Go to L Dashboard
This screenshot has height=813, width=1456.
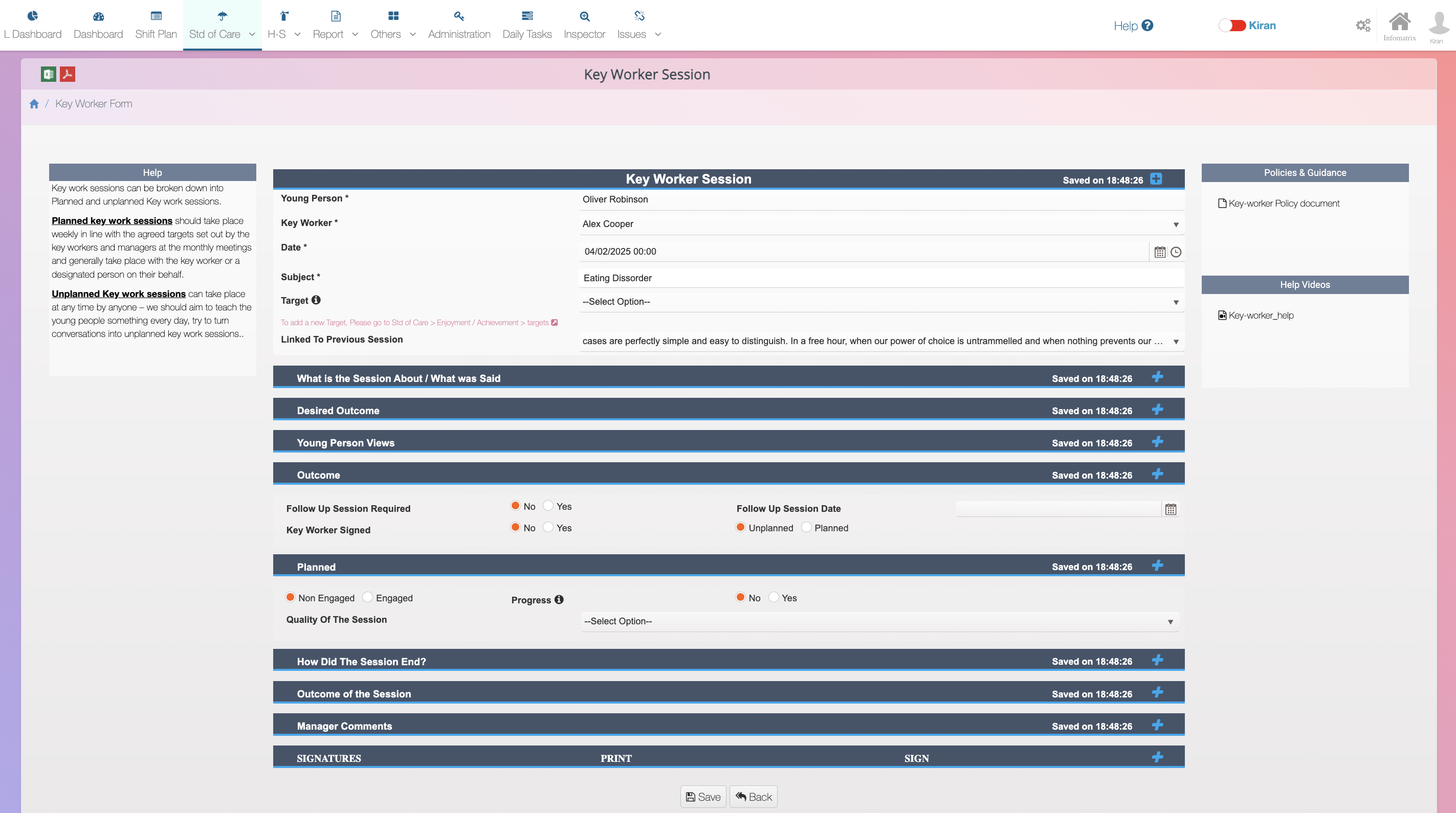coord(32,26)
